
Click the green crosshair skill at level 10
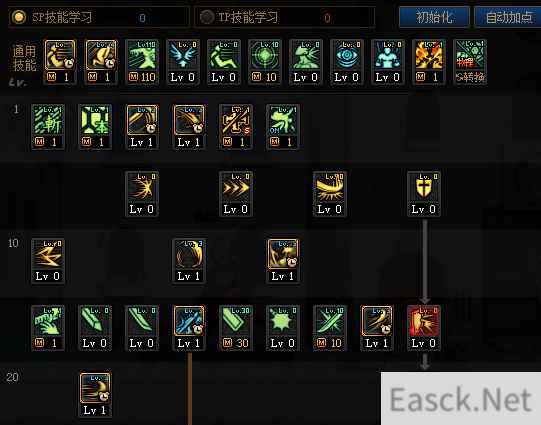(x=265, y=55)
